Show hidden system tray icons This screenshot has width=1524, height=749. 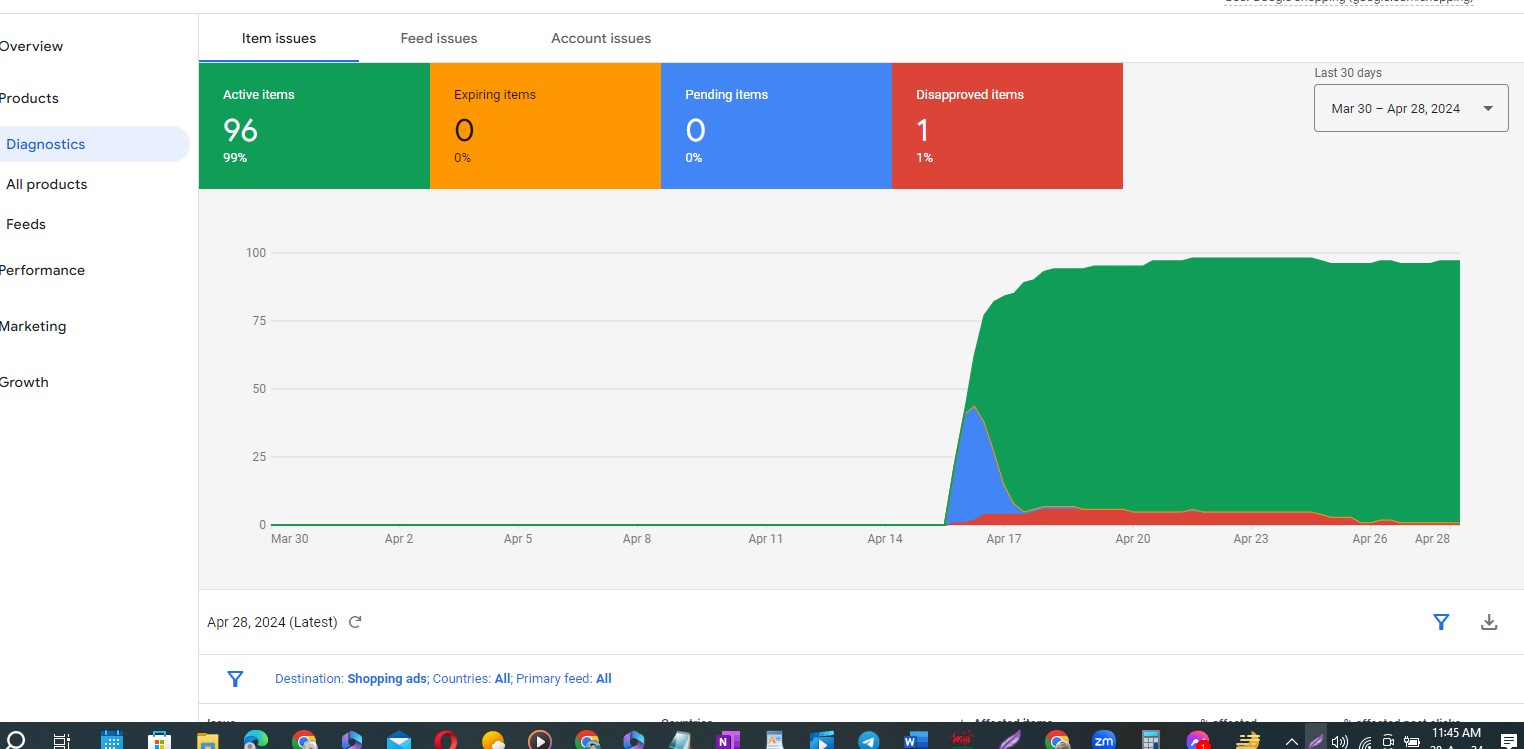pos(1291,741)
